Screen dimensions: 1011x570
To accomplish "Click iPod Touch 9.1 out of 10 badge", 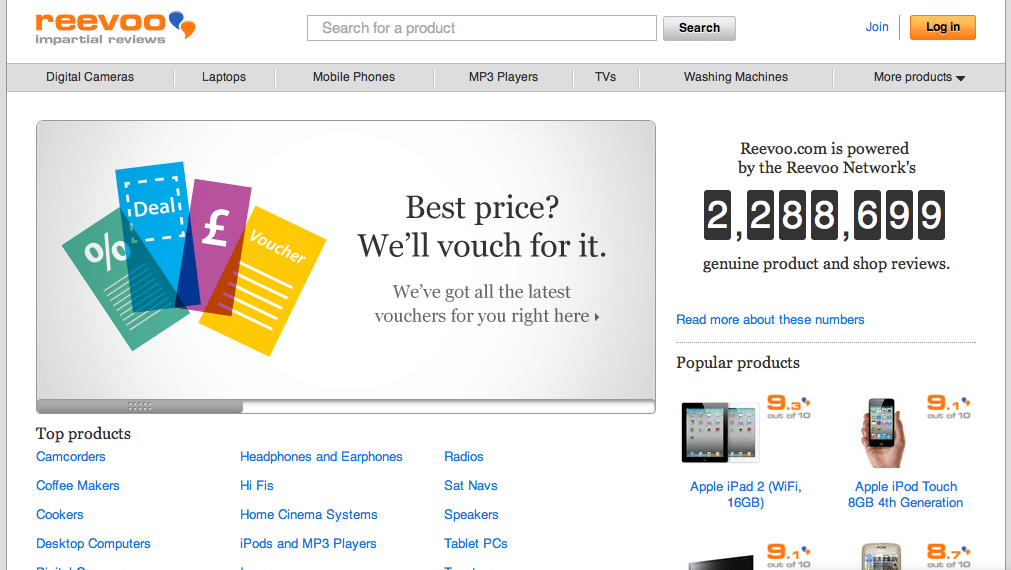I will pyautogui.click(x=948, y=407).
